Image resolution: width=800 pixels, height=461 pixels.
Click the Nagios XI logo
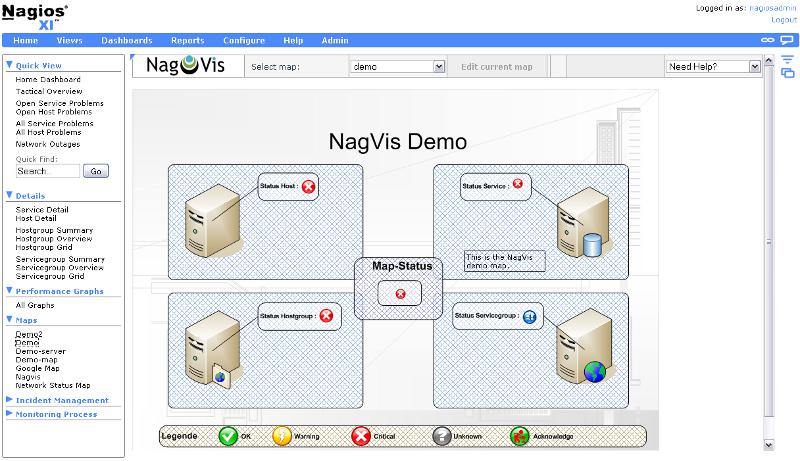(x=35, y=17)
